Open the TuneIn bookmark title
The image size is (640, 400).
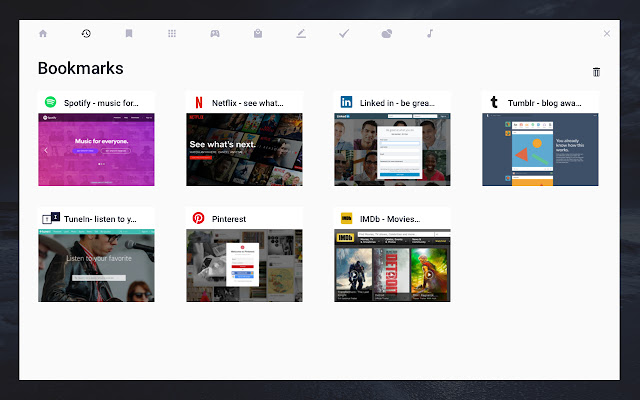[100, 219]
